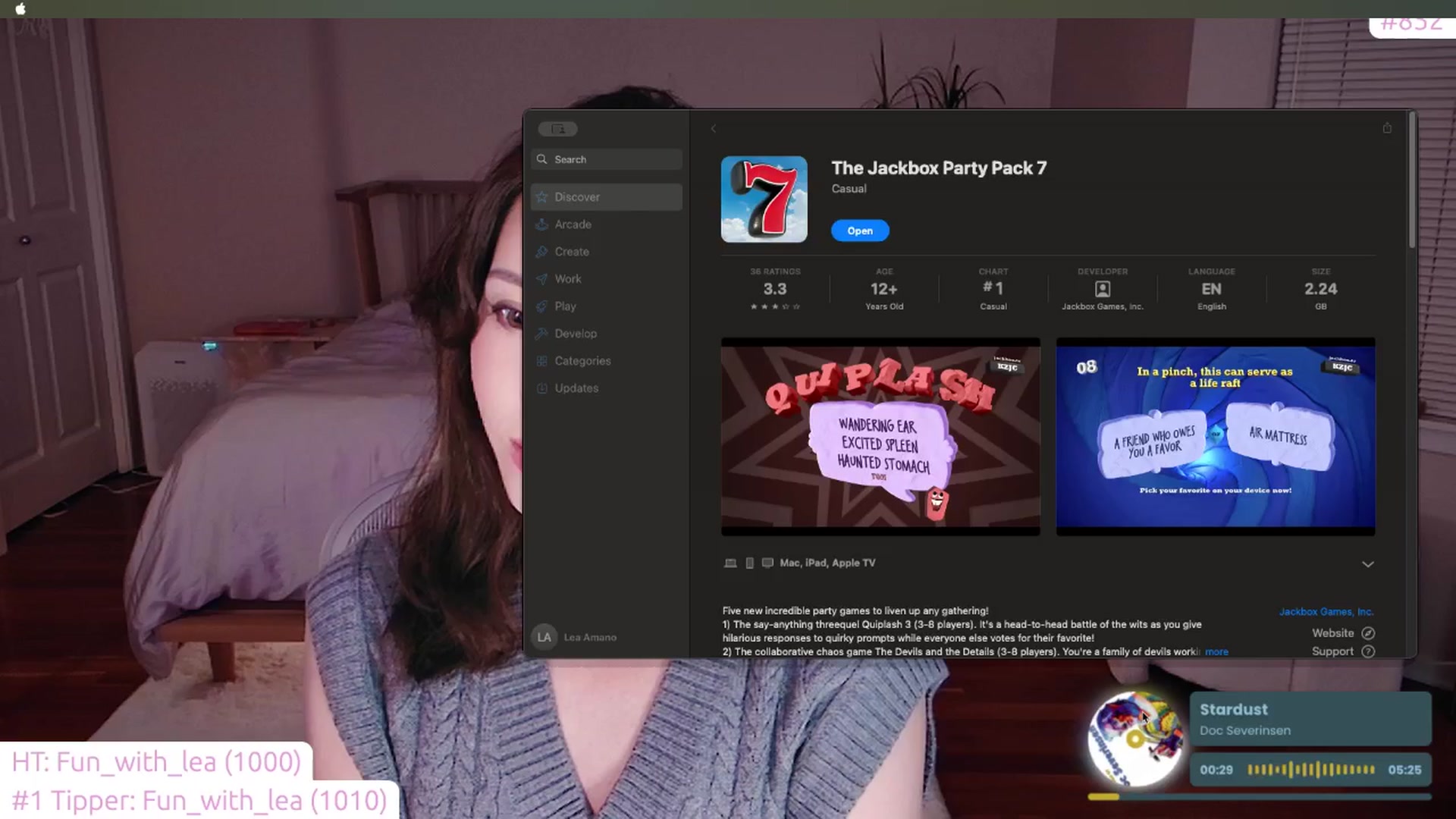1456x819 pixels.
Task: Click the Website compass icon
Action: (1368, 633)
